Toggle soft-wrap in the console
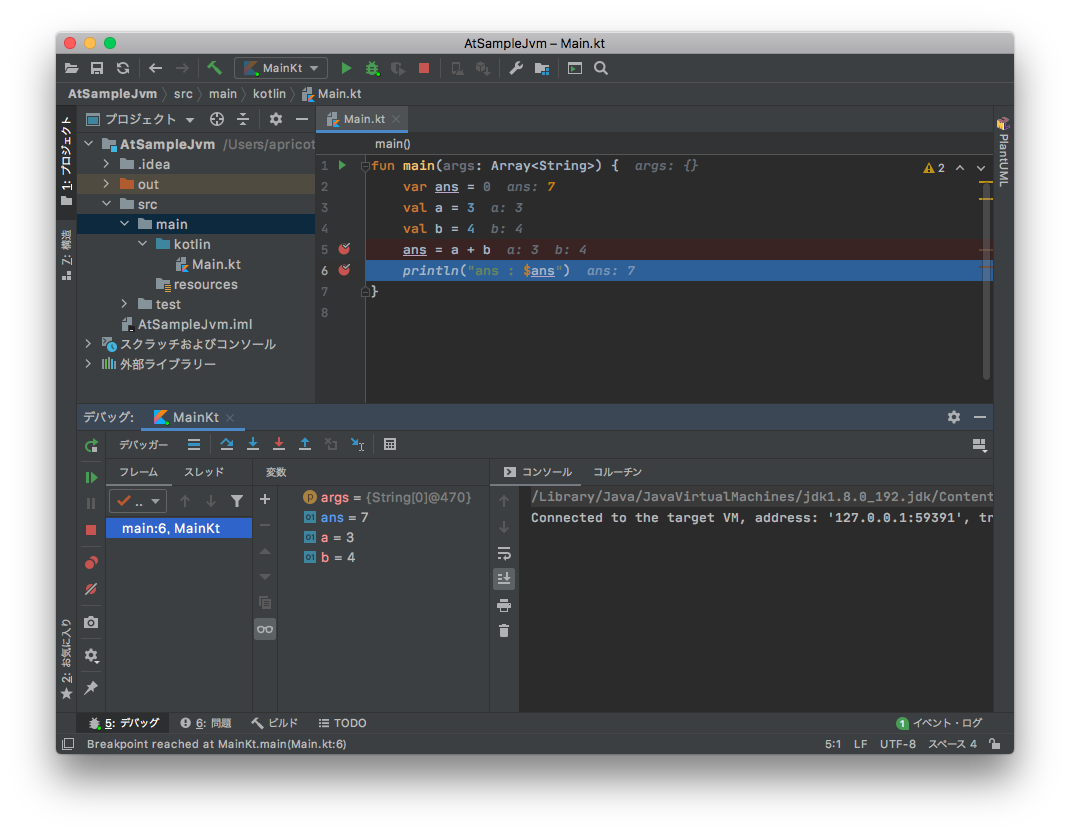The height and width of the screenshot is (834, 1070). [x=504, y=553]
